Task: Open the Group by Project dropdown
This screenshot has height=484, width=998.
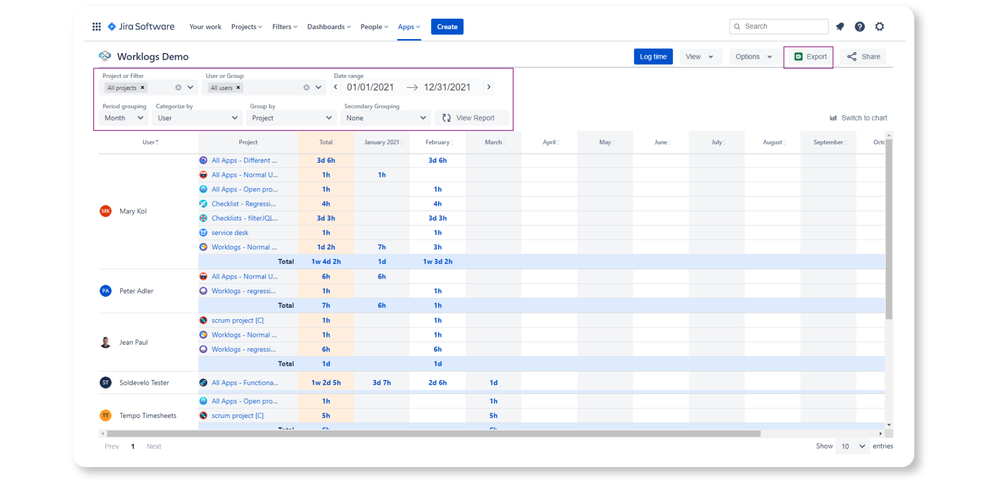Action: tap(292, 118)
